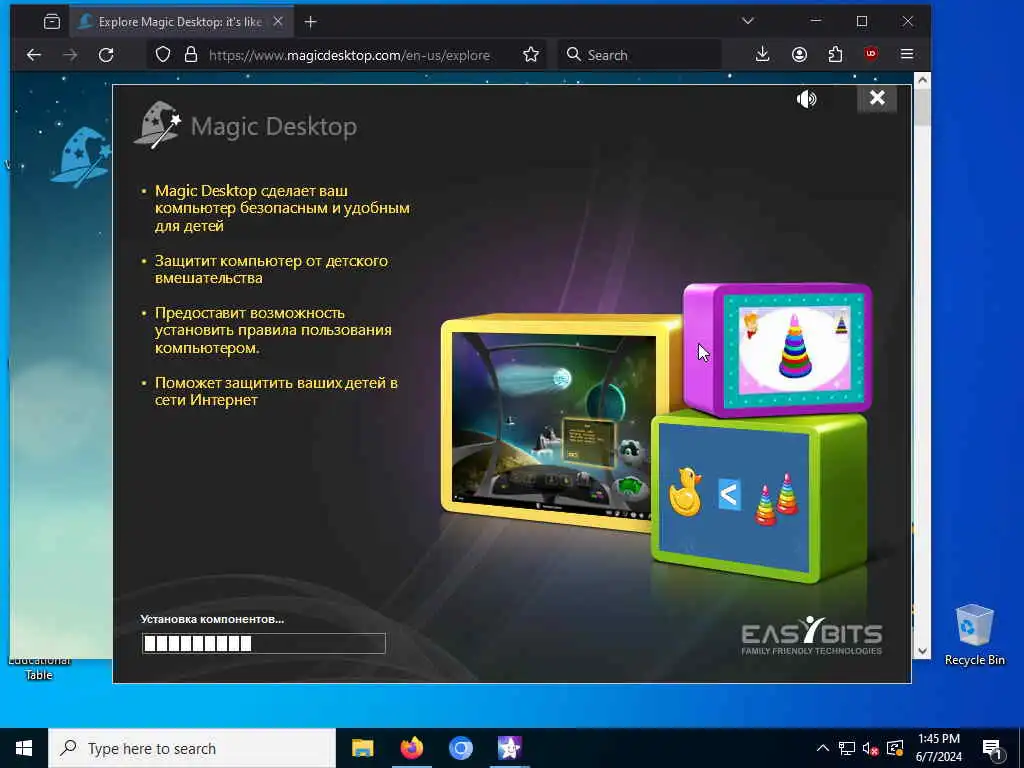Screen dimensions: 1024x768
Task: Open the taskbar clock and date
Action: pos(938,748)
